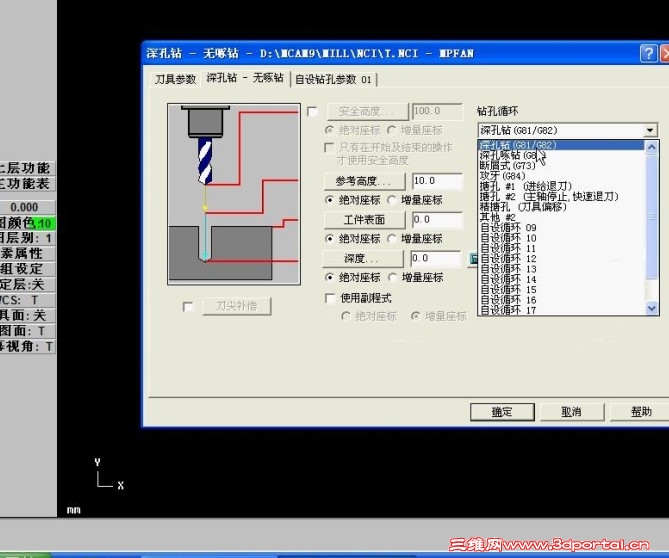
Task: Enable the 使用副程式 checkbox
Action: [330, 298]
